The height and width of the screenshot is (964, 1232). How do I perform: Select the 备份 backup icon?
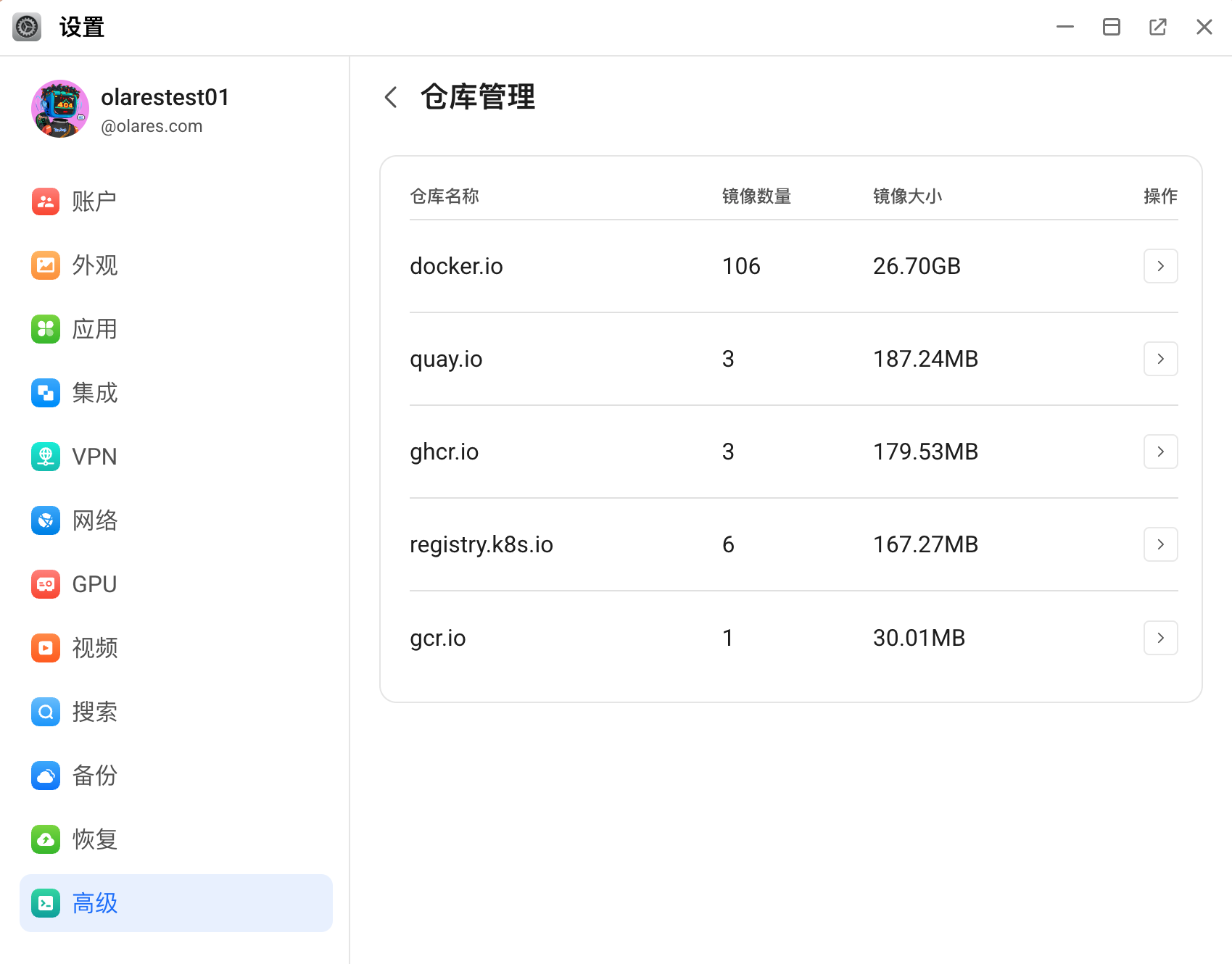click(45, 776)
